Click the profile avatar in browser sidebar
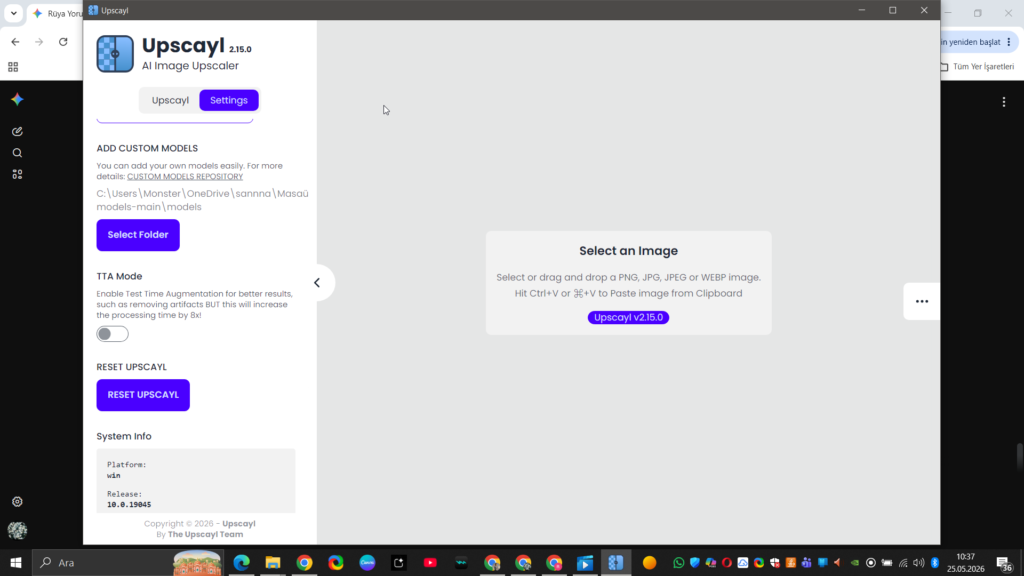The height and width of the screenshot is (576, 1024). pos(18,530)
